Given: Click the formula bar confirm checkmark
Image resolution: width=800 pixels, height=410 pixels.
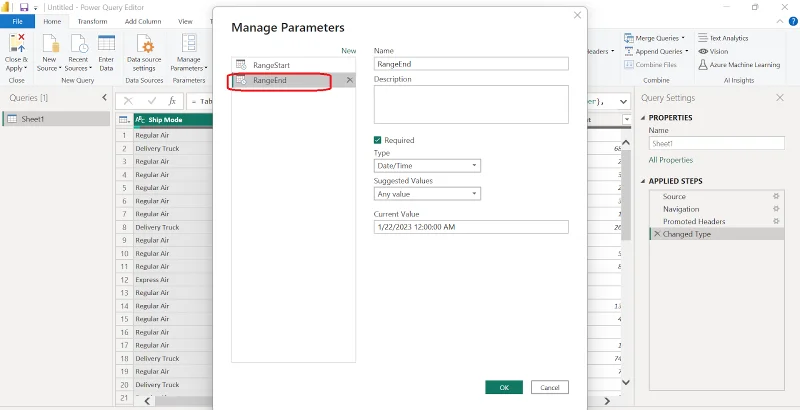Looking at the screenshot, I should tap(152, 101).
